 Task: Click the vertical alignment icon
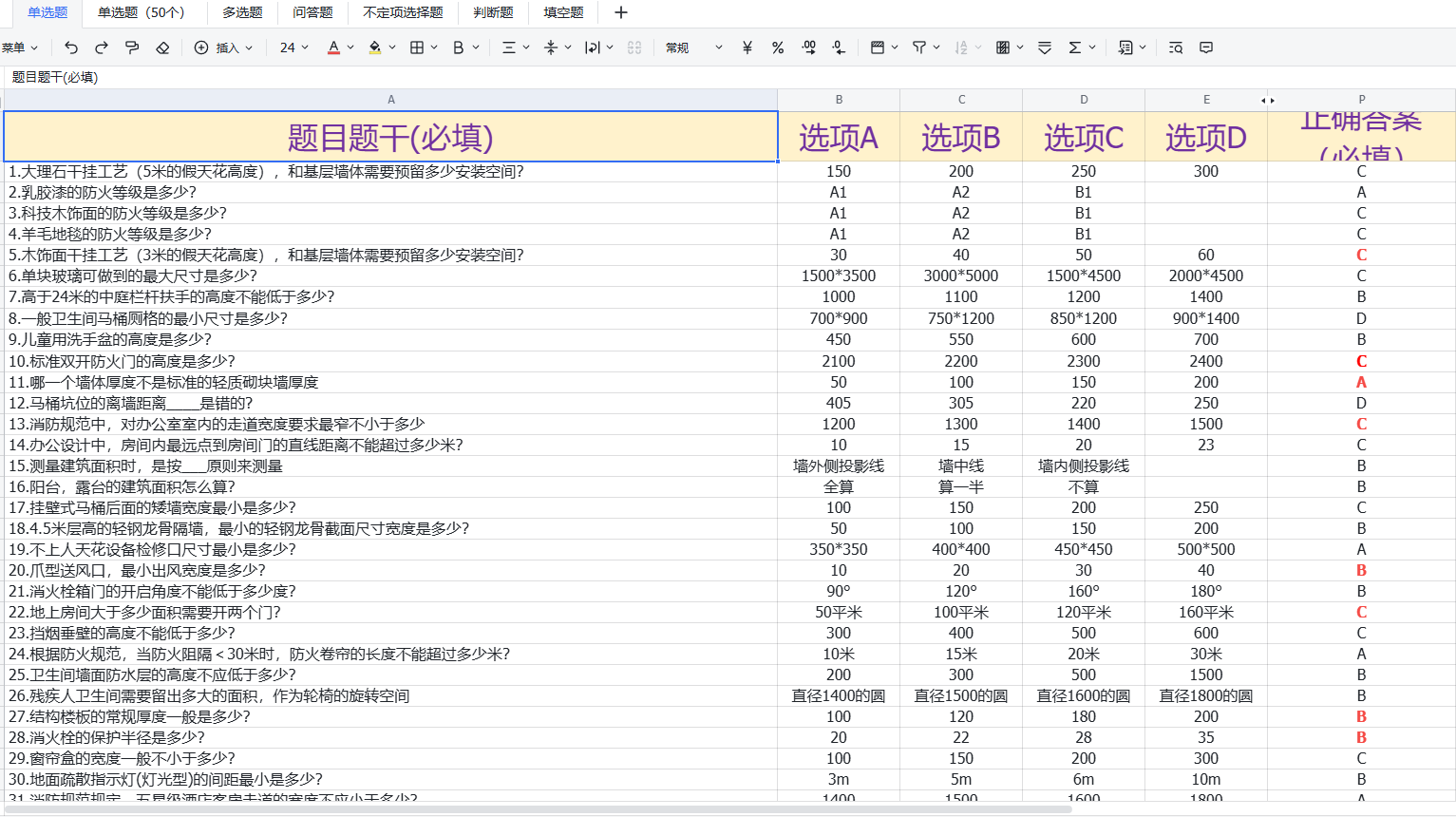551,47
